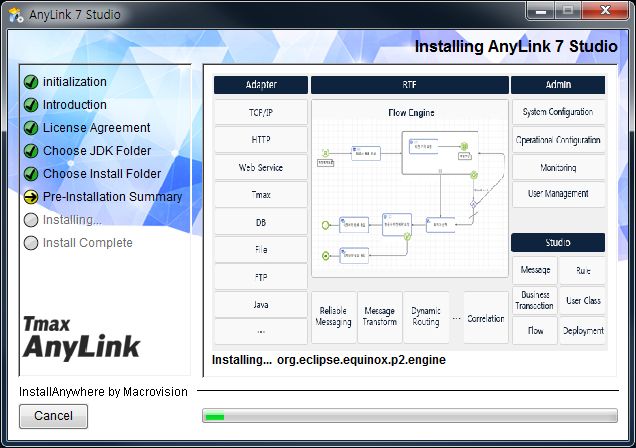Click the Reliable Messaging box

tap(333, 317)
